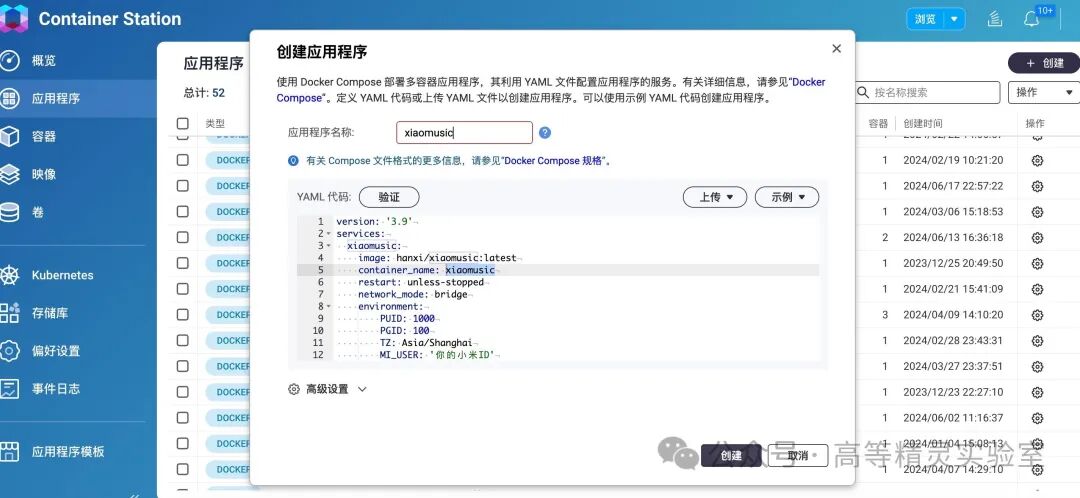Click the 容器 column header in table
Image resolution: width=1080 pixels, height=498 pixels.
pyautogui.click(x=878, y=123)
